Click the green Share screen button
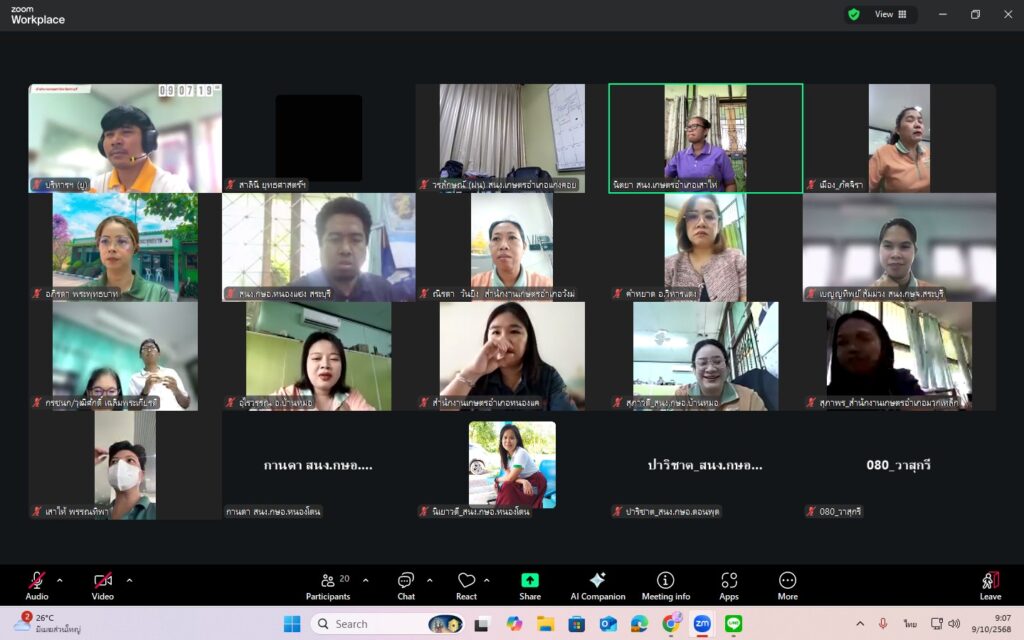 530,585
